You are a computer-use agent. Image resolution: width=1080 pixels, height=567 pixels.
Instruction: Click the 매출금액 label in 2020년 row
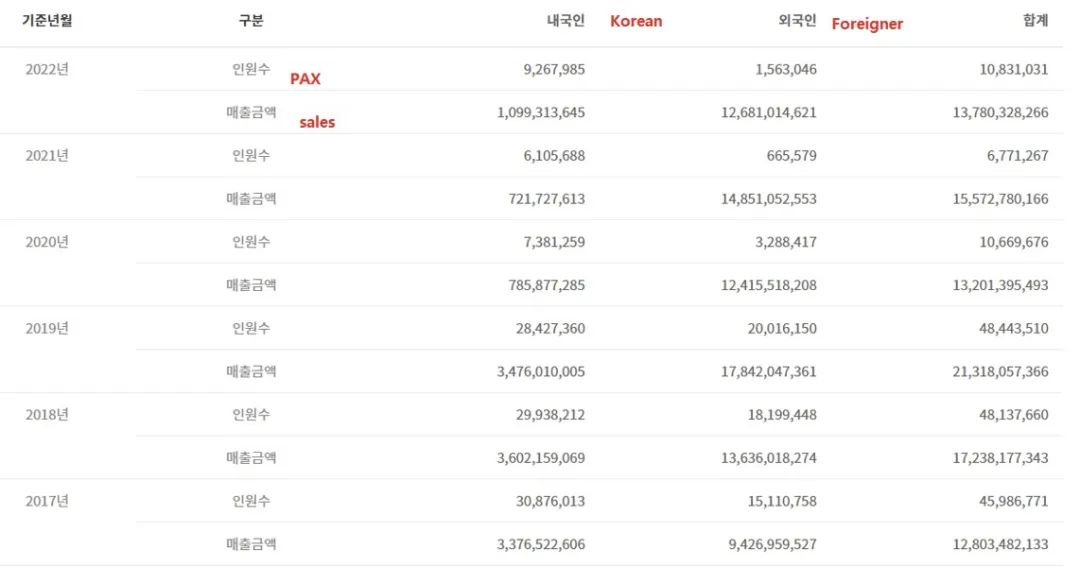pyautogui.click(x=251, y=285)
